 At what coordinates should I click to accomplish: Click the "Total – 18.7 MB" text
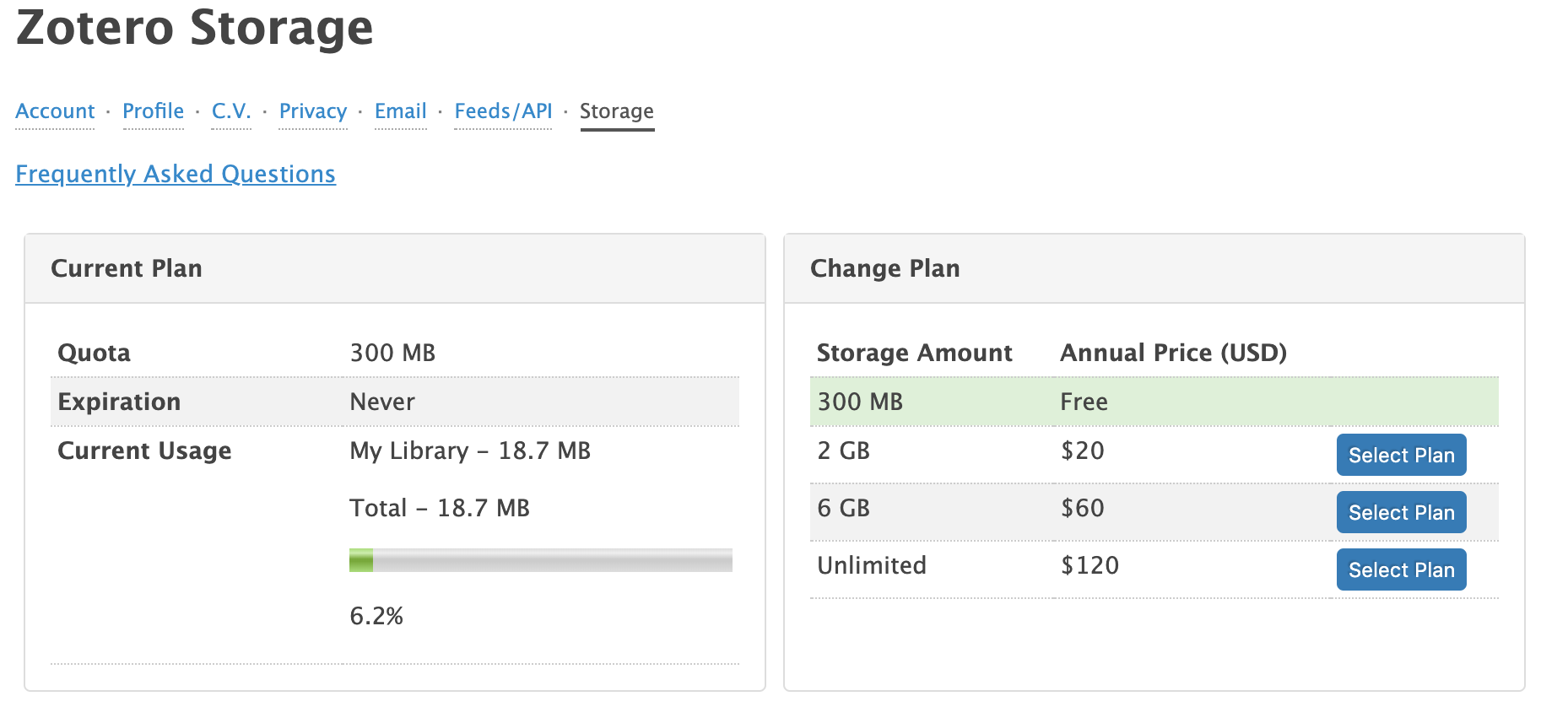440,508
